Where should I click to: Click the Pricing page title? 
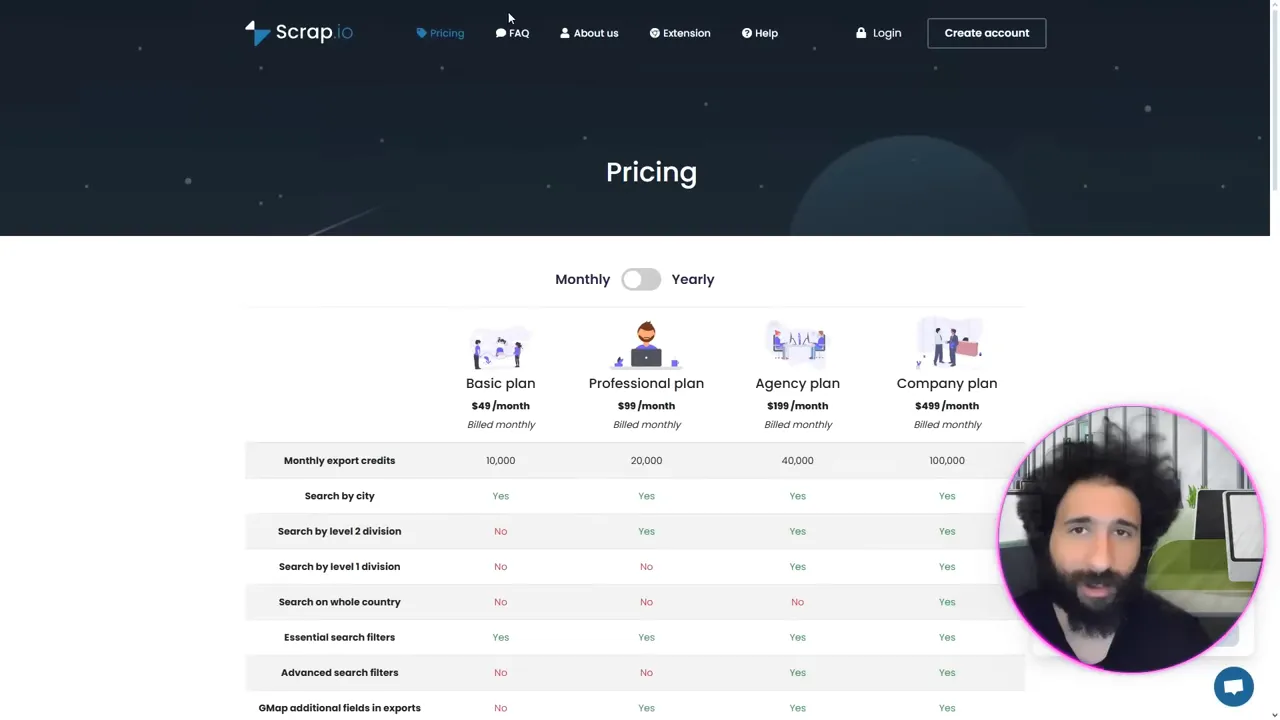651,172
